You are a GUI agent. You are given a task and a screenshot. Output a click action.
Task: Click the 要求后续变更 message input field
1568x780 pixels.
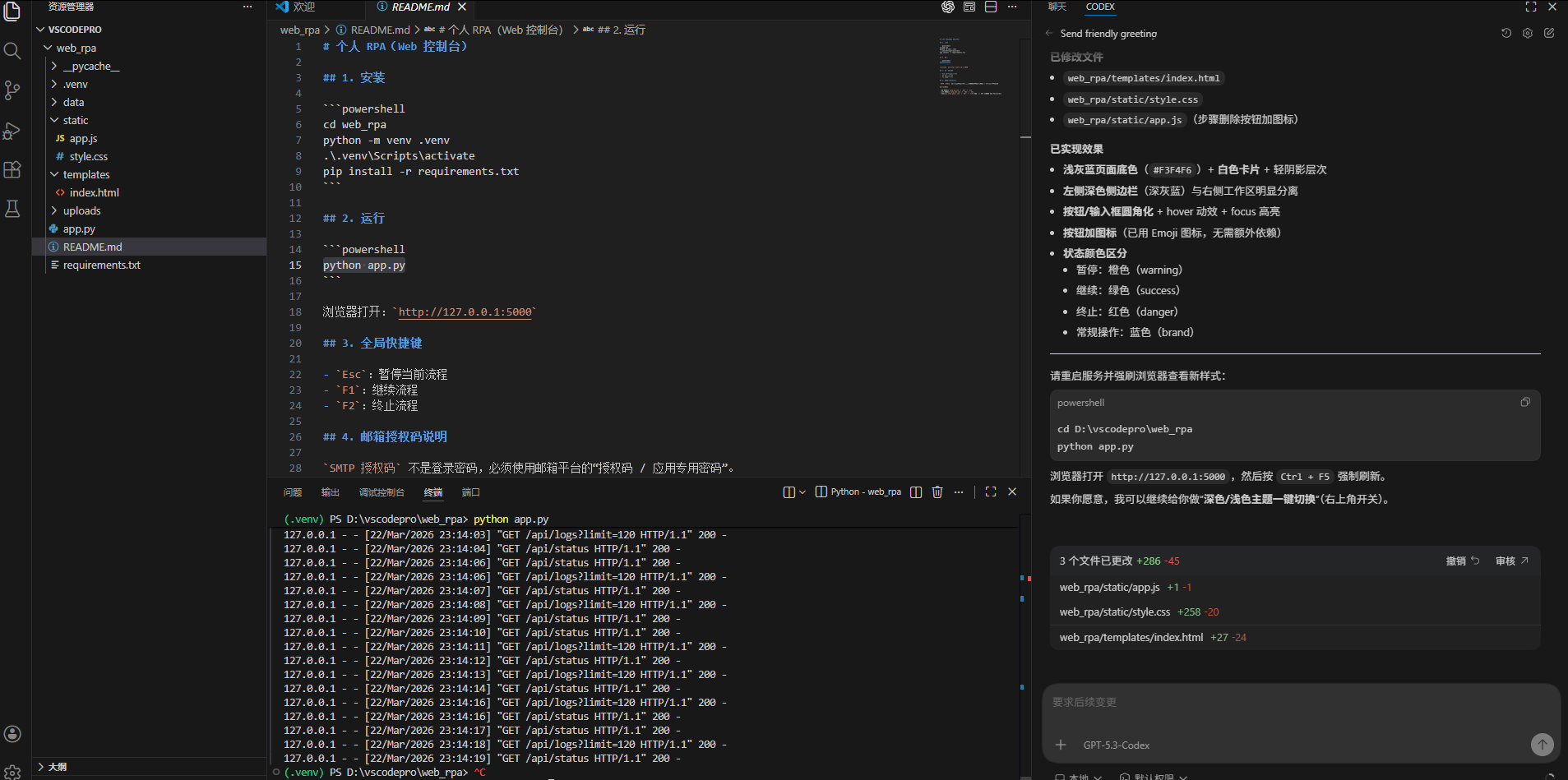[1301, 703]
